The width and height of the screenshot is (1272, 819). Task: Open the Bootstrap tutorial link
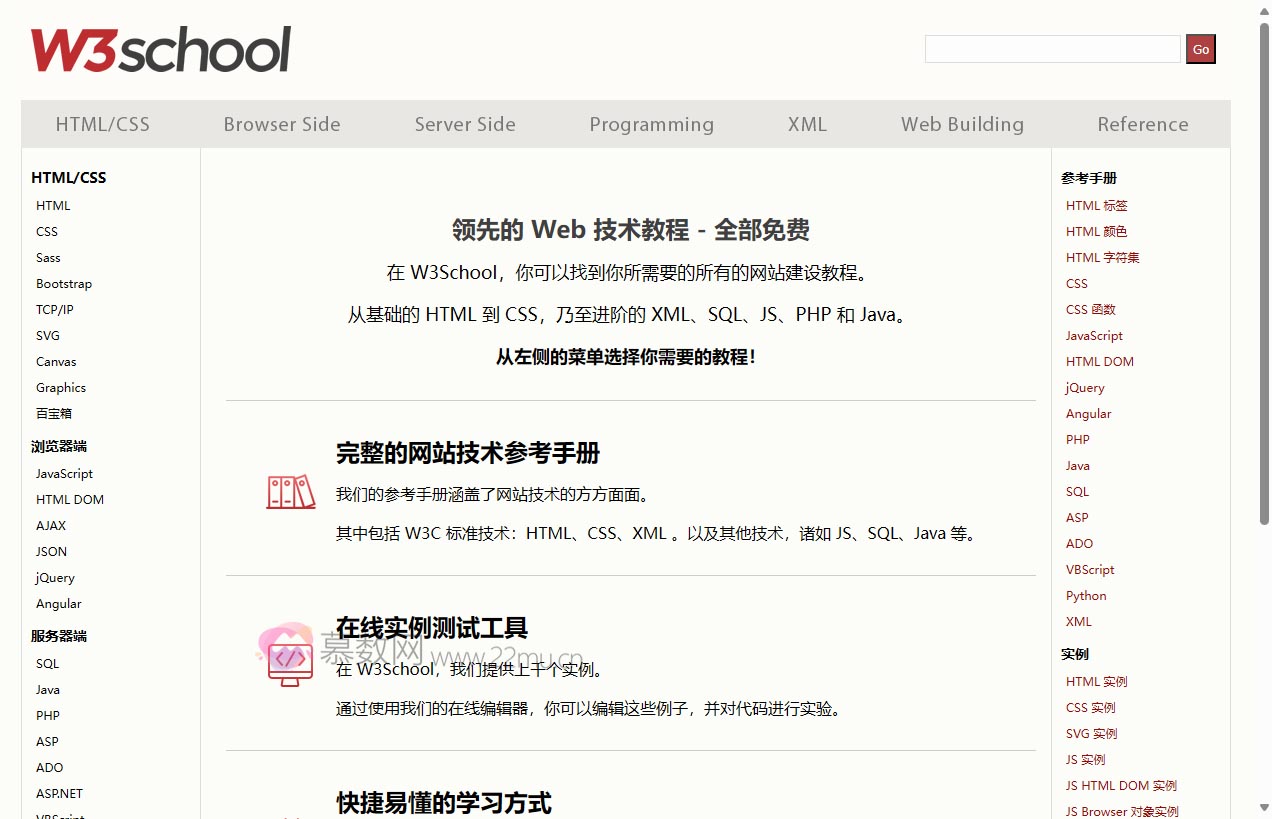[x=63, y=283]
